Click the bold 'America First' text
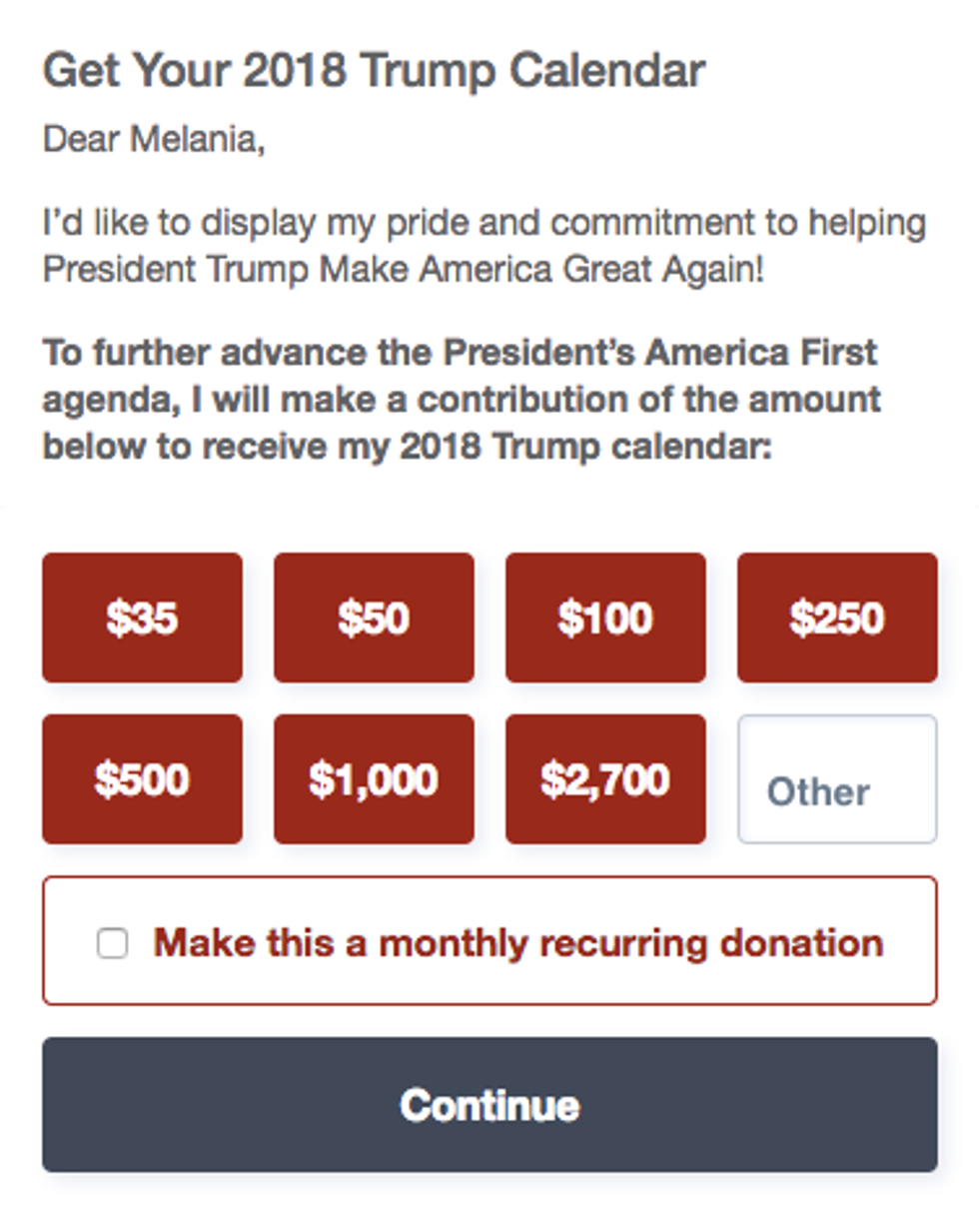Screen dimensions: 979x1232 coord(760,352)
